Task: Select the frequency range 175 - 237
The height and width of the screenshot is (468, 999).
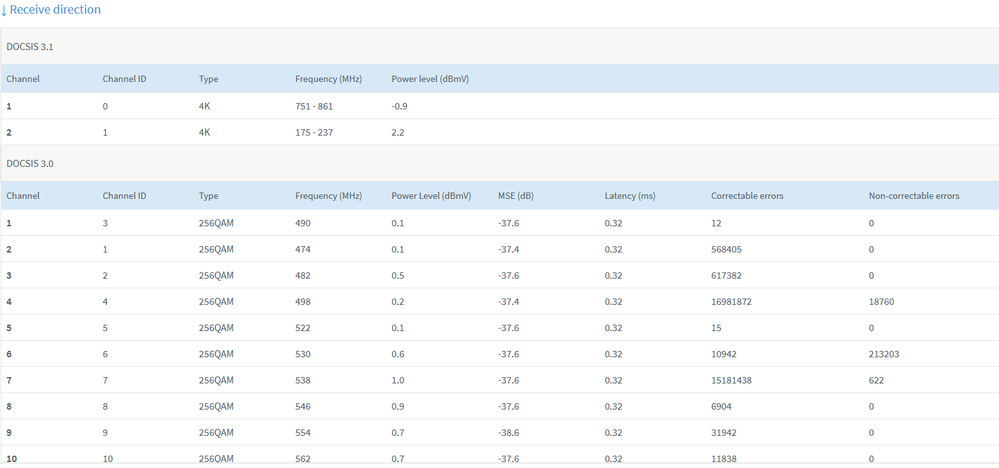Action: tap(314, 132)
